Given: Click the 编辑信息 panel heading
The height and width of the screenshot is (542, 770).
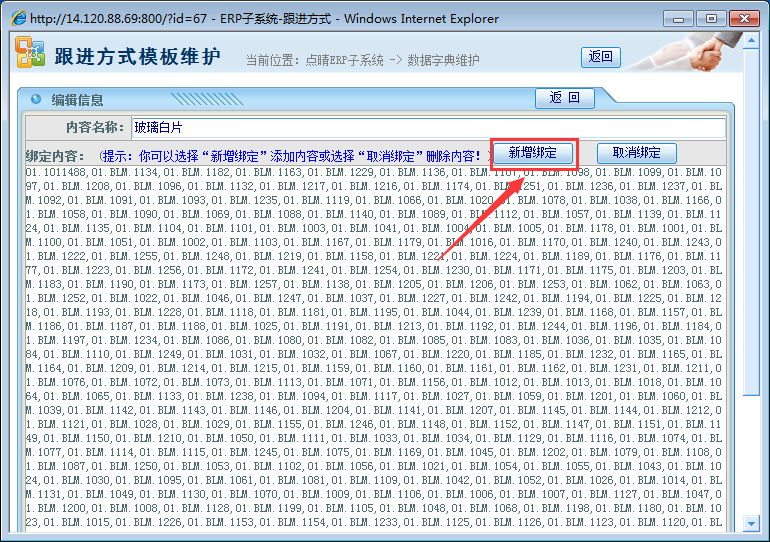Looking at the screenshot, I should click(77, 100).
